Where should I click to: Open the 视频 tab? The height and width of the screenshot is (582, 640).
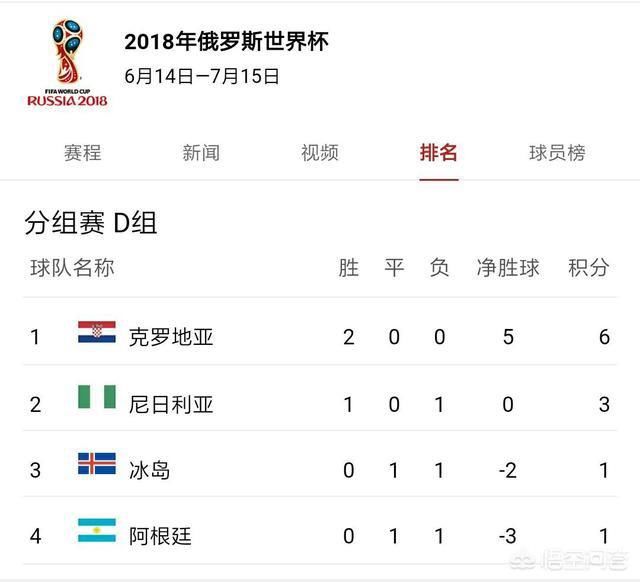pos(320,153)
